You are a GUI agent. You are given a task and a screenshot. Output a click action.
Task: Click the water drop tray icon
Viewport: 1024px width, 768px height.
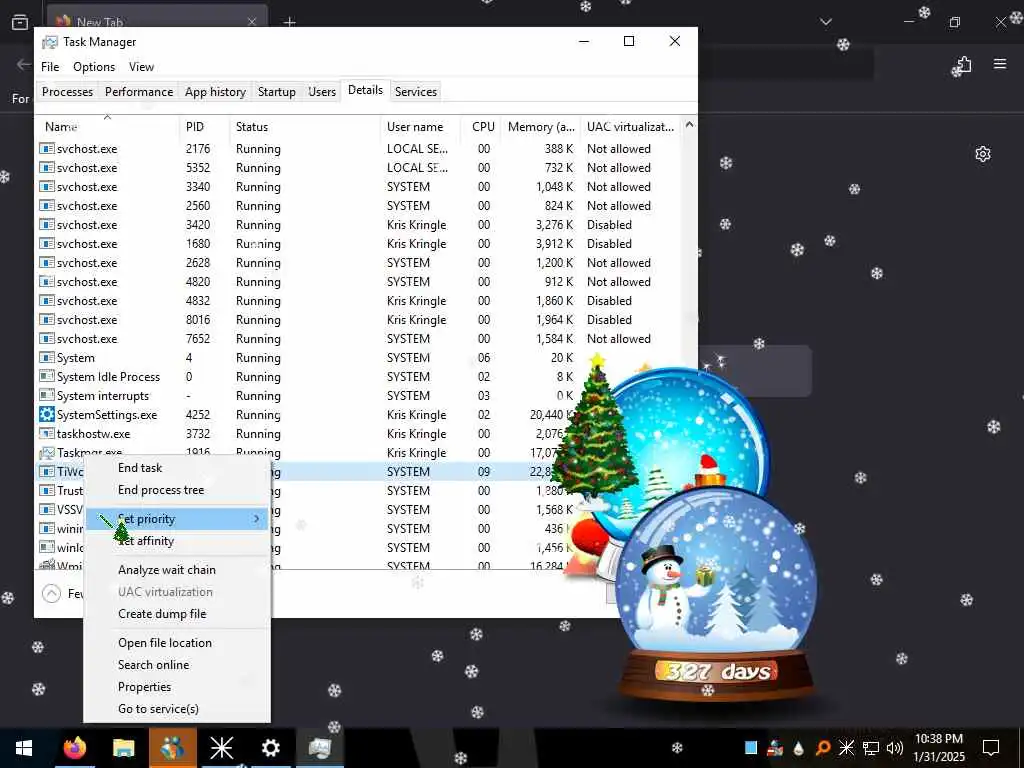tap(799, 748)
